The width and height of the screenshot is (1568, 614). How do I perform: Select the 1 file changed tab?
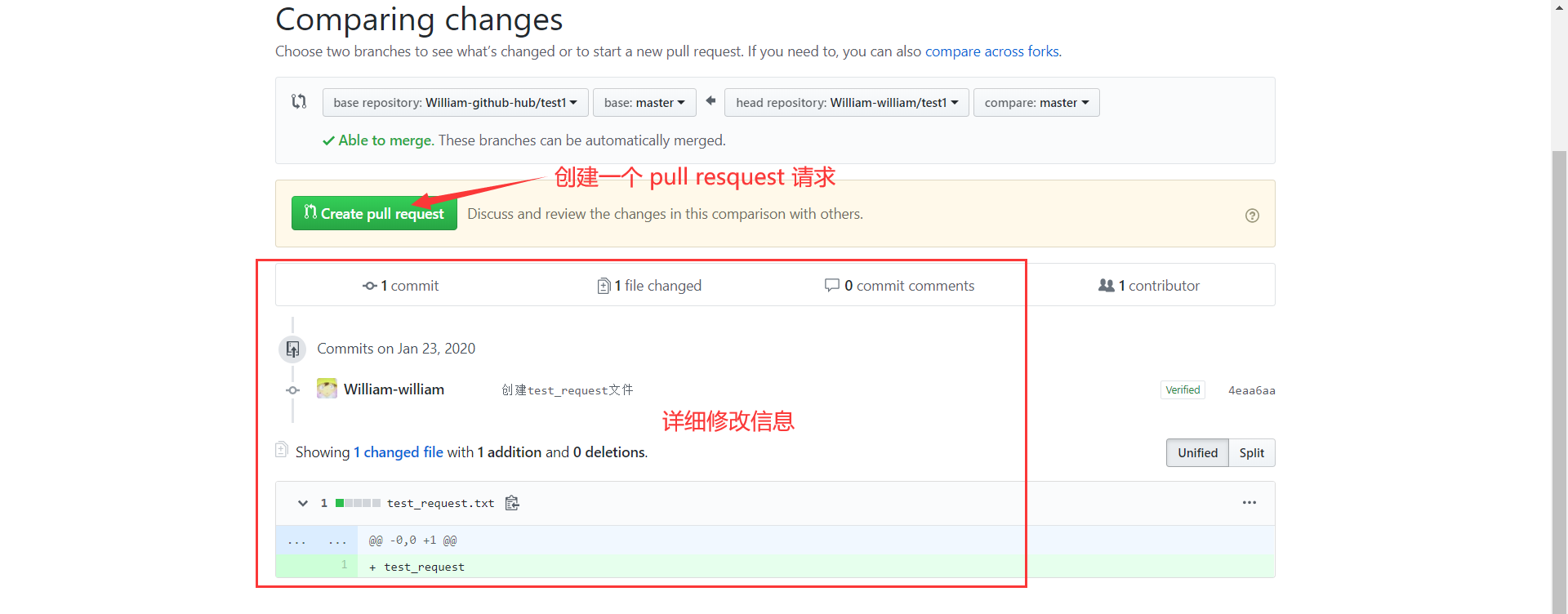tap(649, 286)
